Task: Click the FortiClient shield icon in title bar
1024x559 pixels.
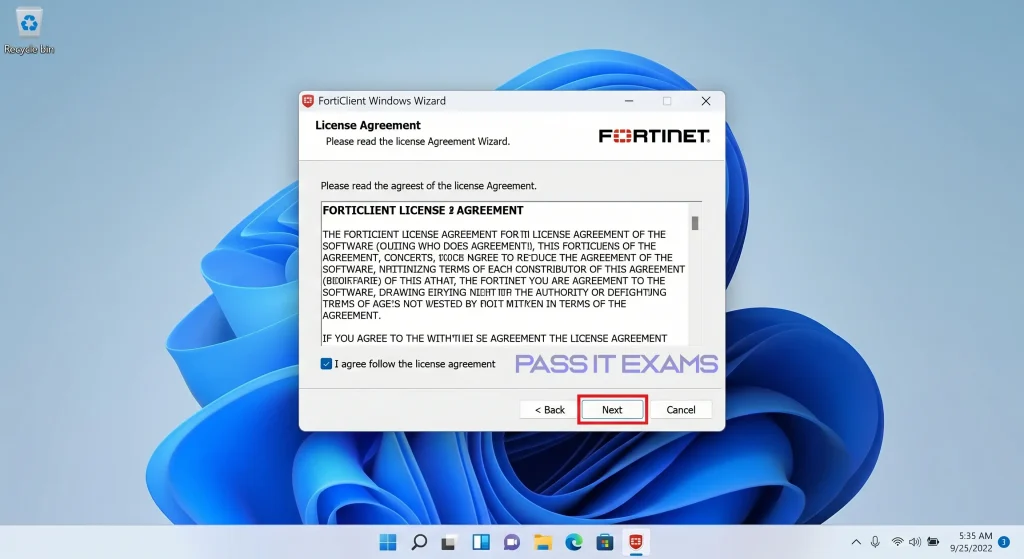Action: tap(308, 101)
